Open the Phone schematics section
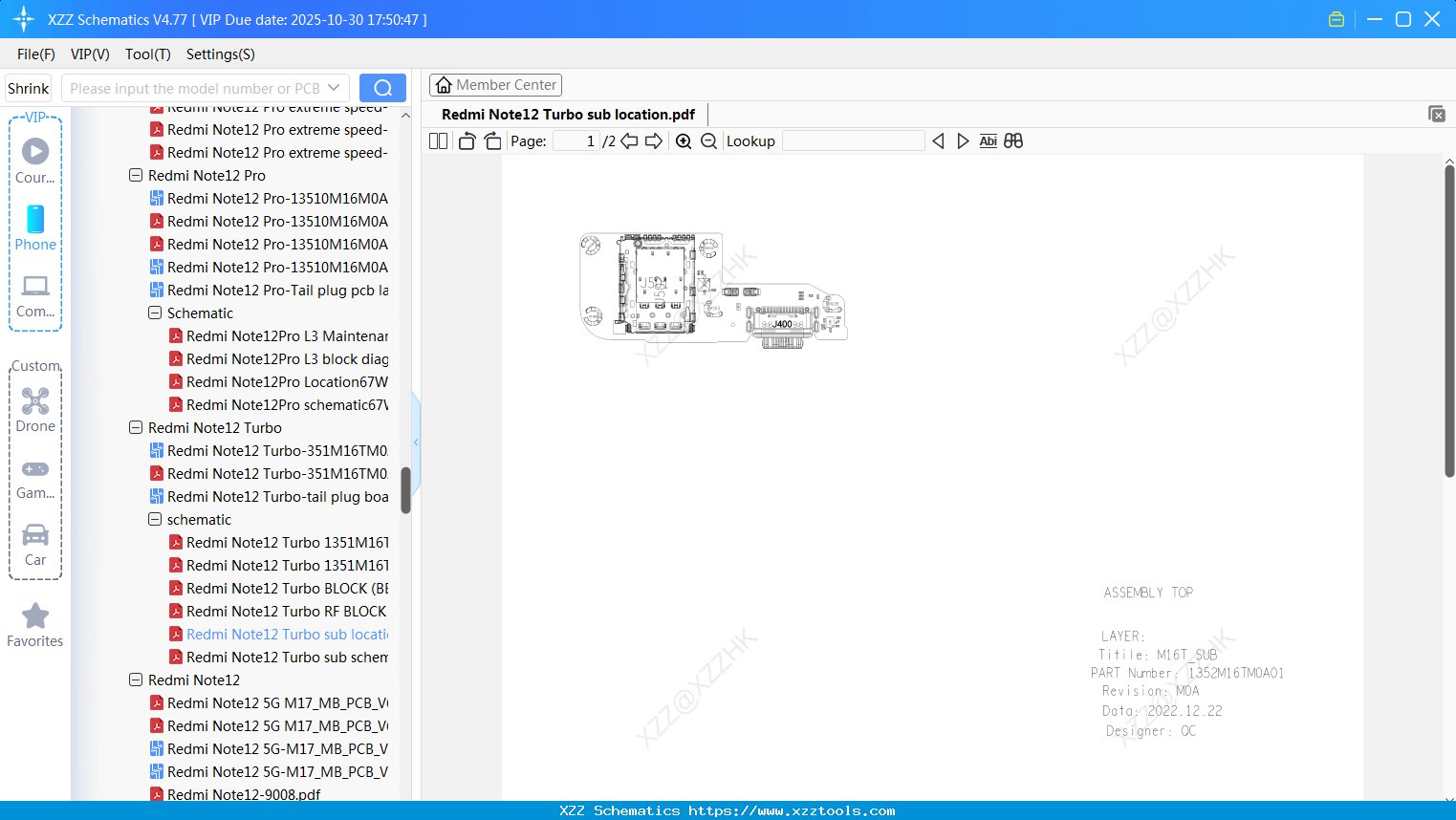The width and height of the screenshot is (1456, 820). (35, 229)
